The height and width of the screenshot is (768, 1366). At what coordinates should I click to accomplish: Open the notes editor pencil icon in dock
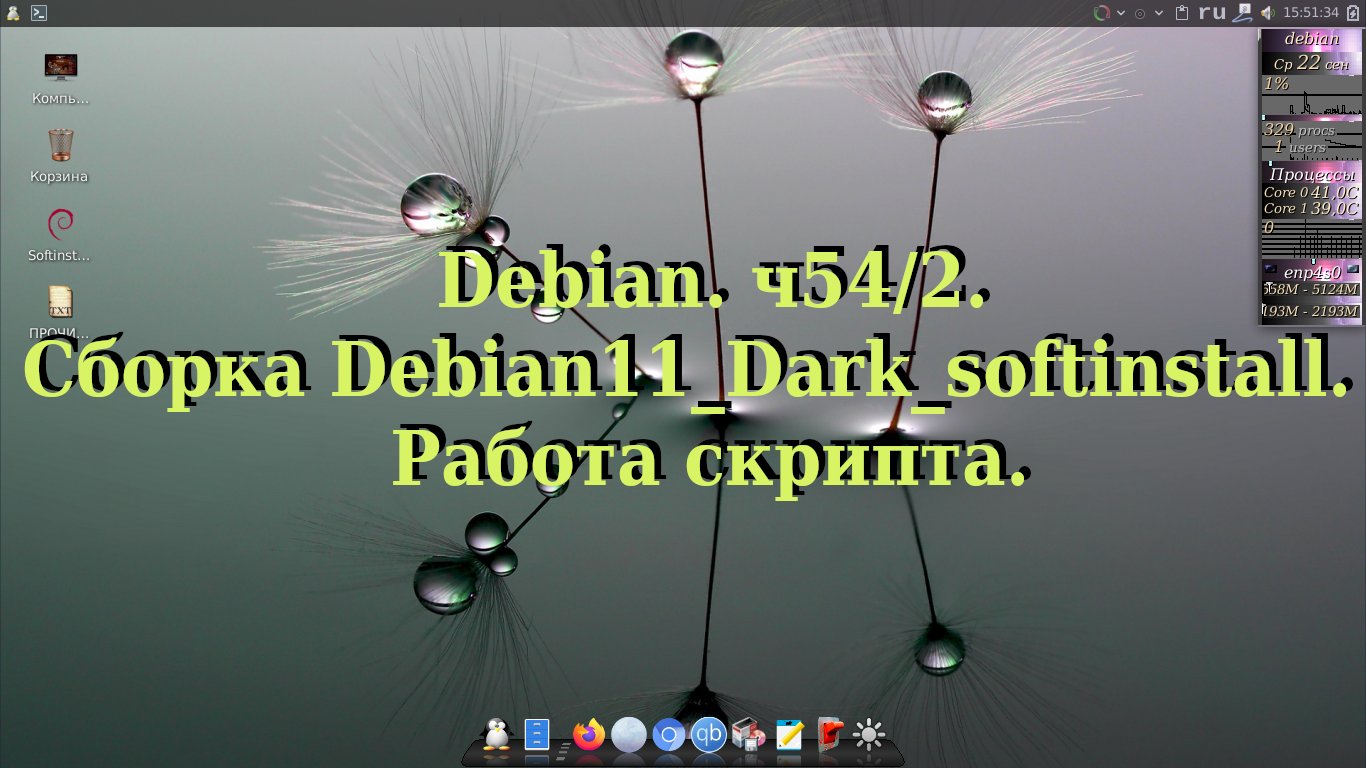click(789, 735)
